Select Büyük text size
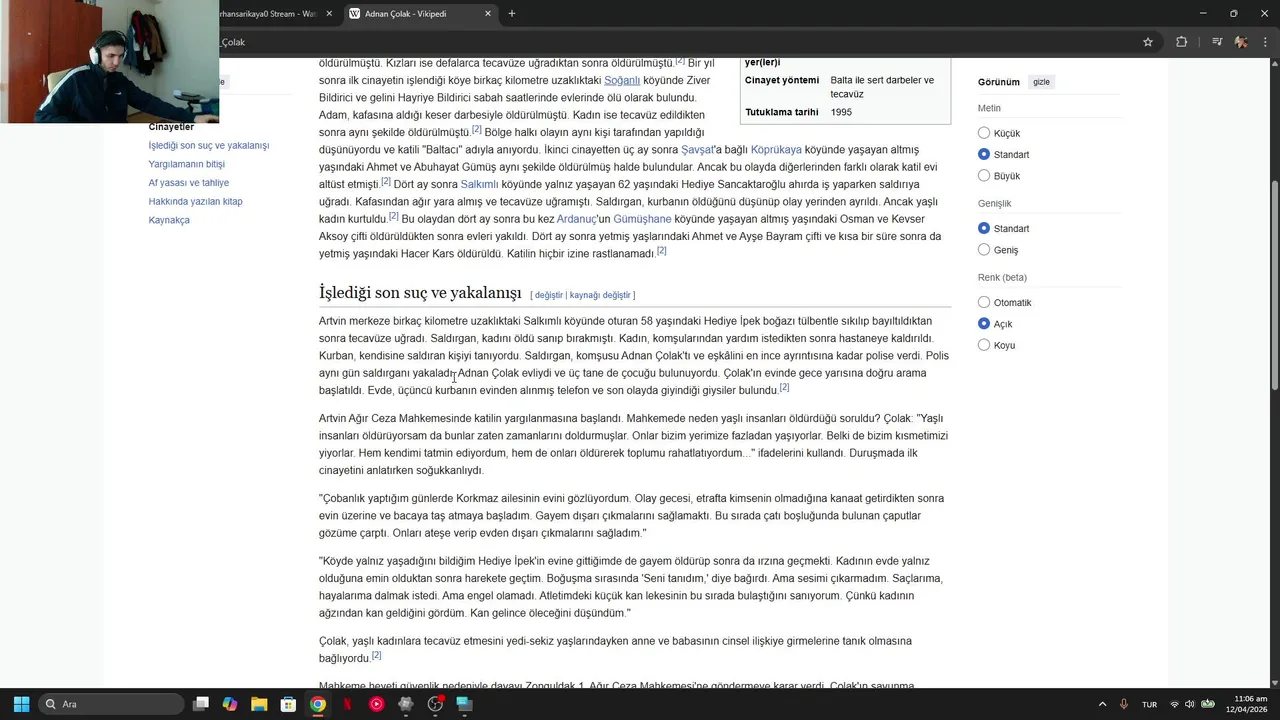This screenshot has width=1280, height=720. tap(984, 176)
